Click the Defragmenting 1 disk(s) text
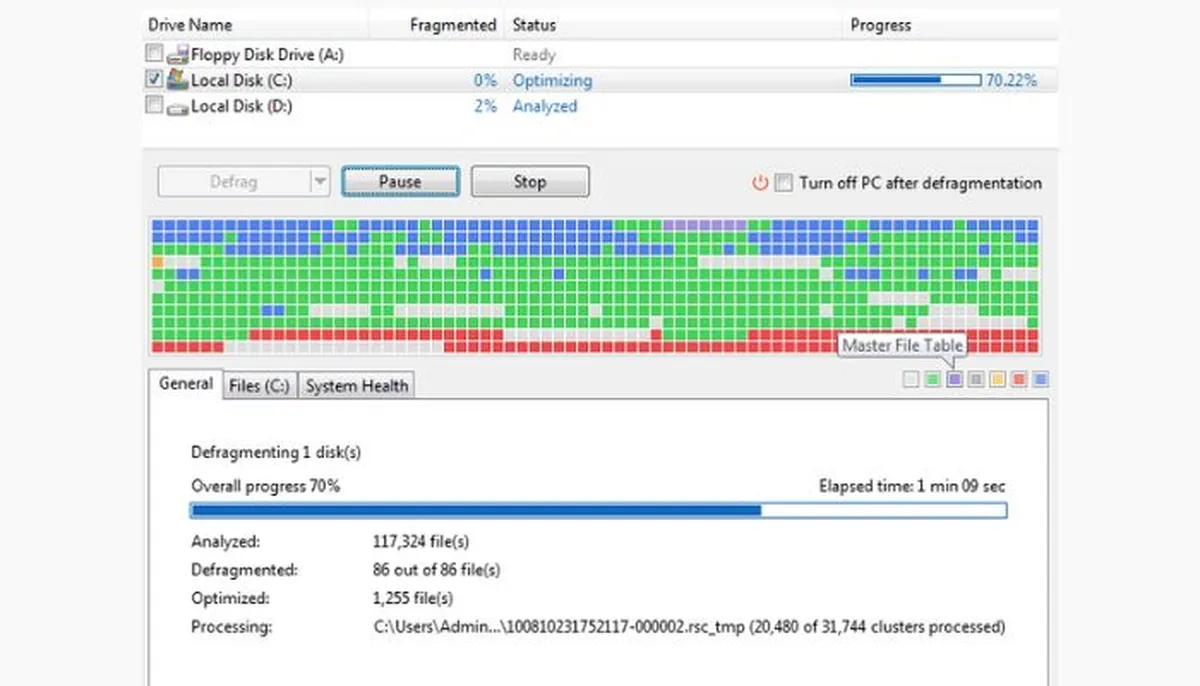 [x=276, y=452]
